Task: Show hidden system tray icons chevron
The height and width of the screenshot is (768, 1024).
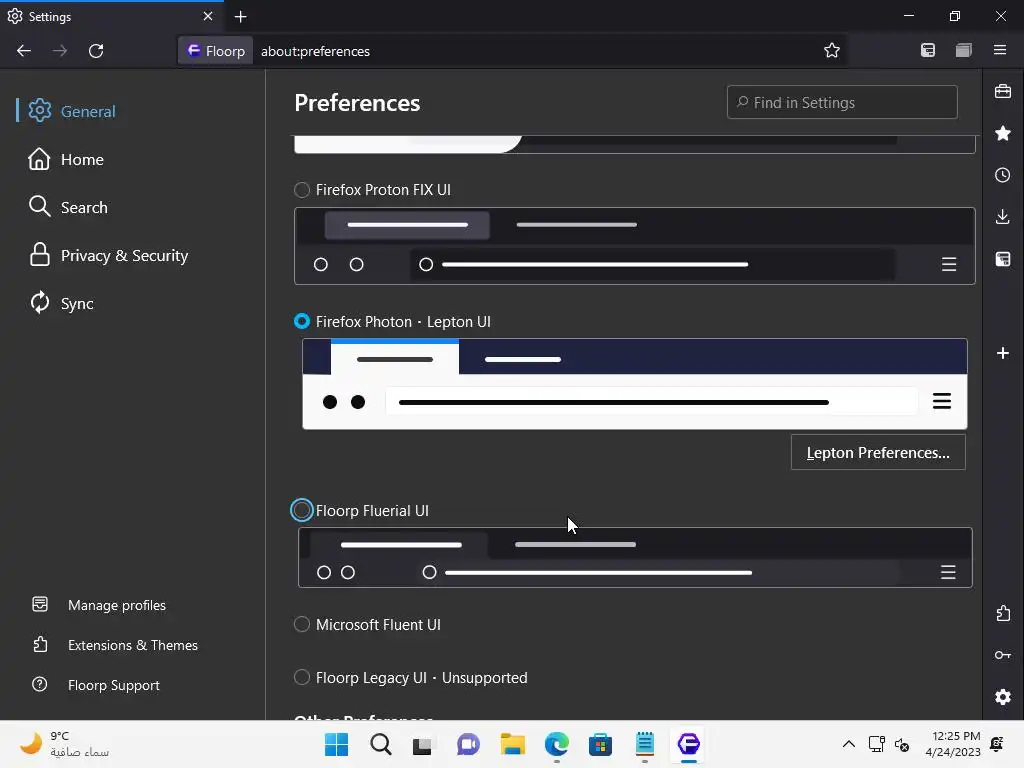Action: (848, 744)
